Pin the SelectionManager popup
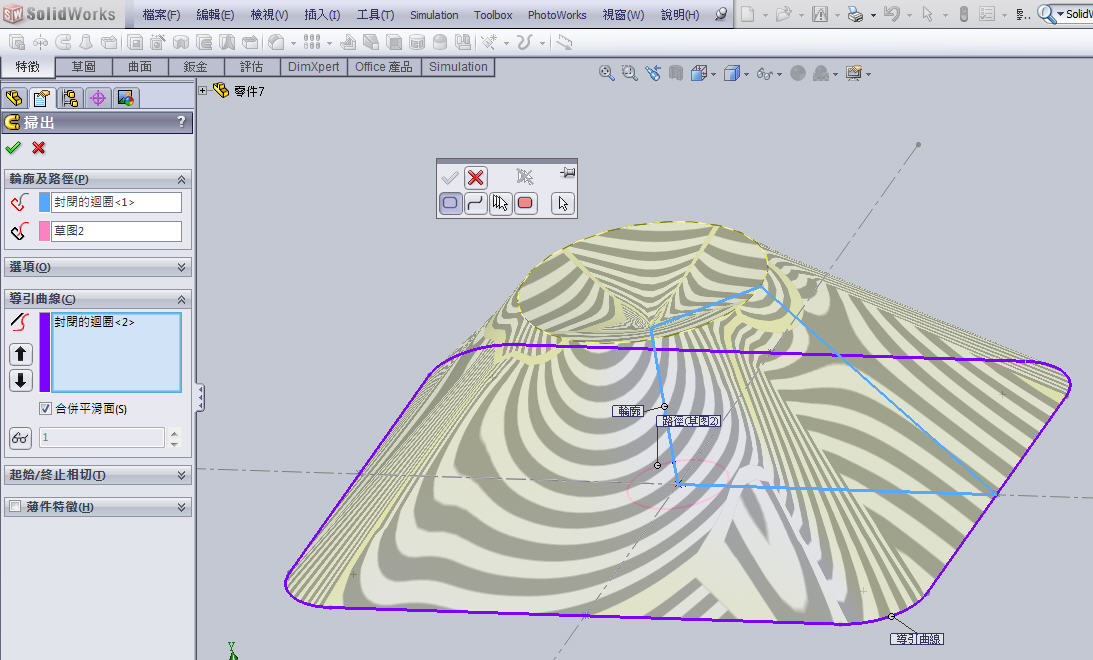The image size is (1093, 660). [x=567, y=172]
